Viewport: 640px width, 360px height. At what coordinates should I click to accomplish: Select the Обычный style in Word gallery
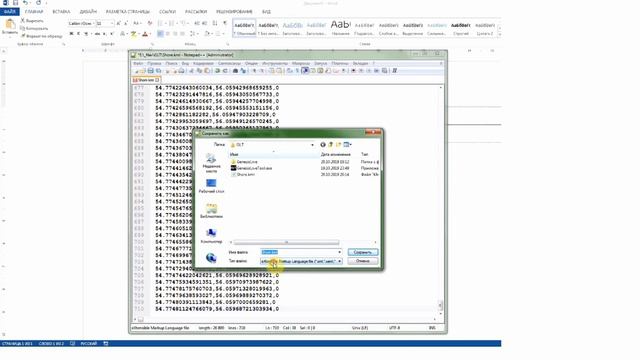(x=244, y=28)
